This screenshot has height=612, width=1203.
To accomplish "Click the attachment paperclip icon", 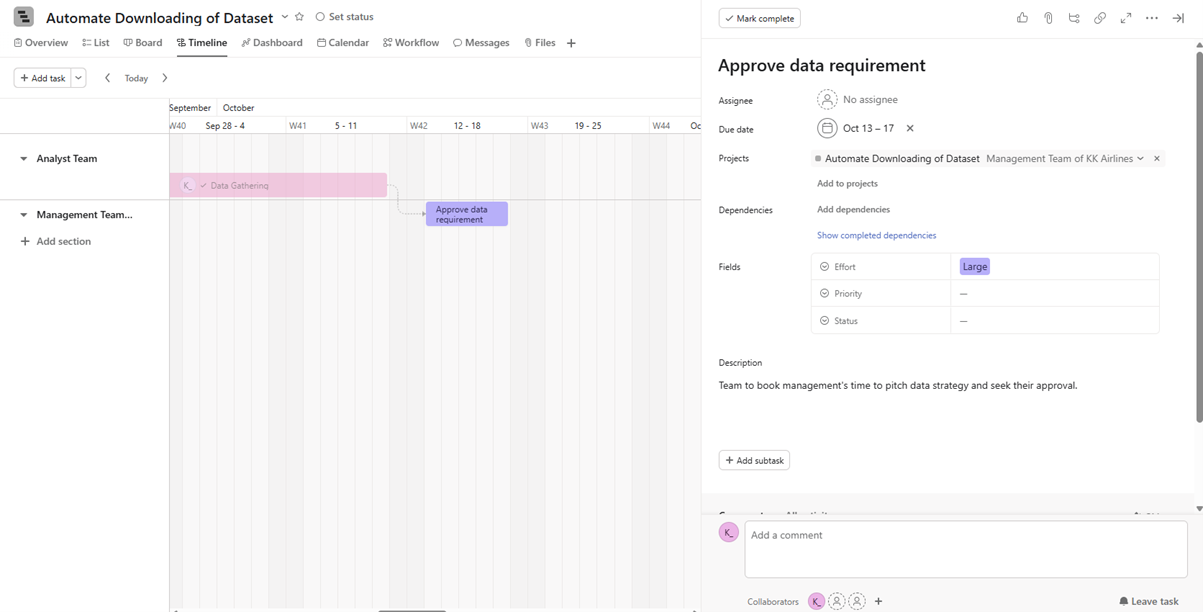I will [x=1048, y=18].
